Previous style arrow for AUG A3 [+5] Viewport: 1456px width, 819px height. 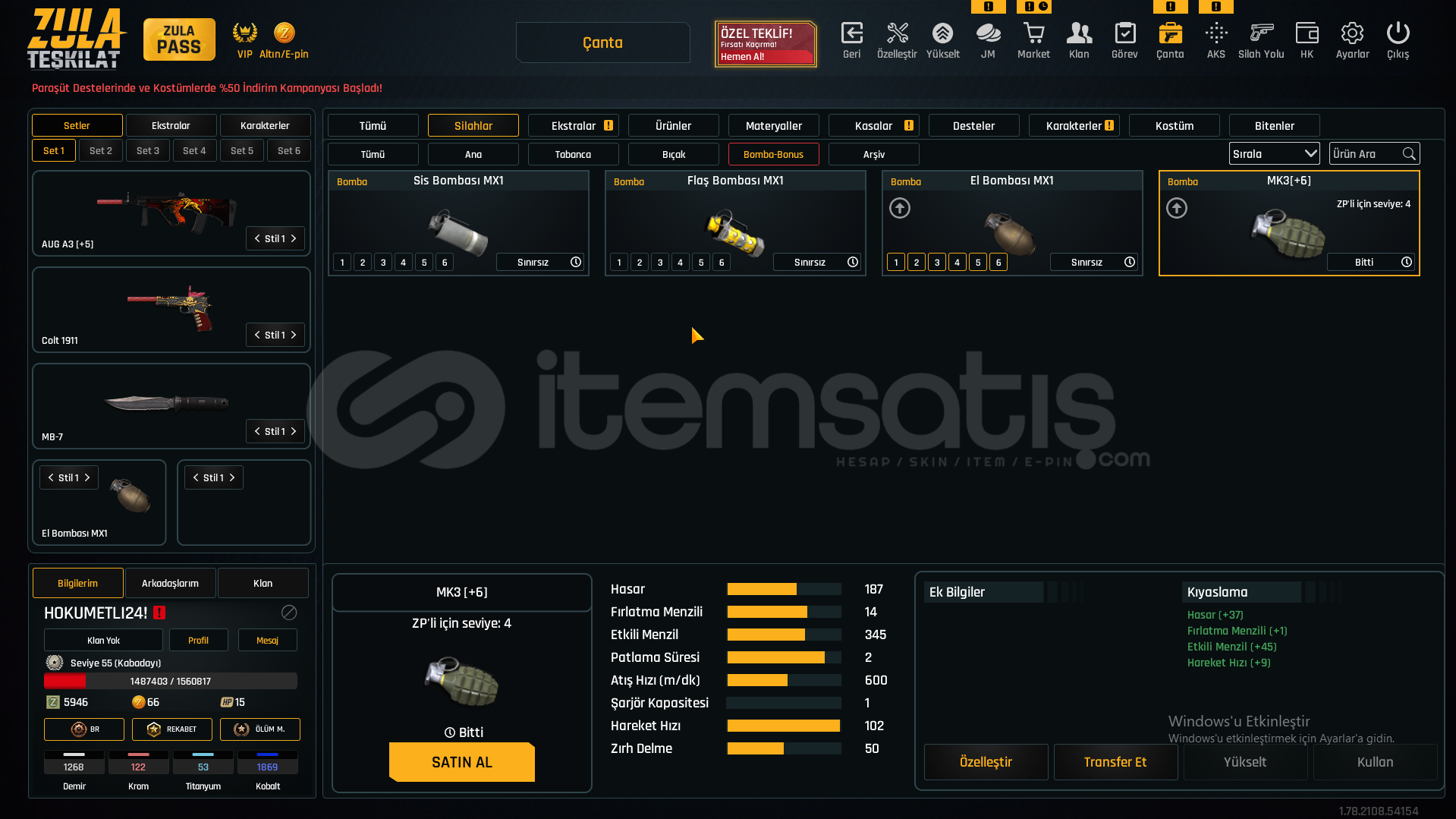(257, 238)
